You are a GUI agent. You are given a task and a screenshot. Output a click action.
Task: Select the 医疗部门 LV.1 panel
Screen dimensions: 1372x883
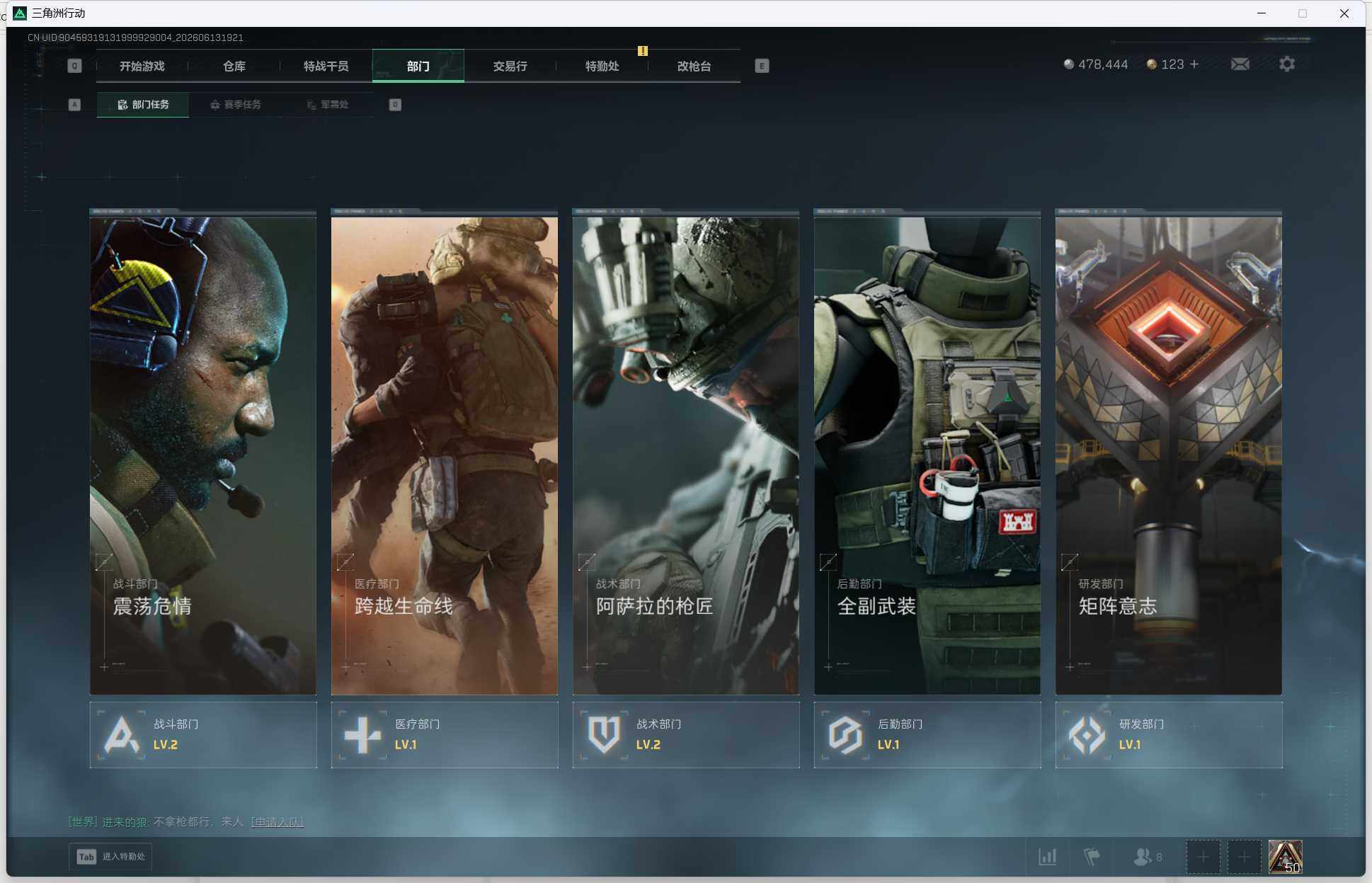pyautogui.click(x=445, y=735)
